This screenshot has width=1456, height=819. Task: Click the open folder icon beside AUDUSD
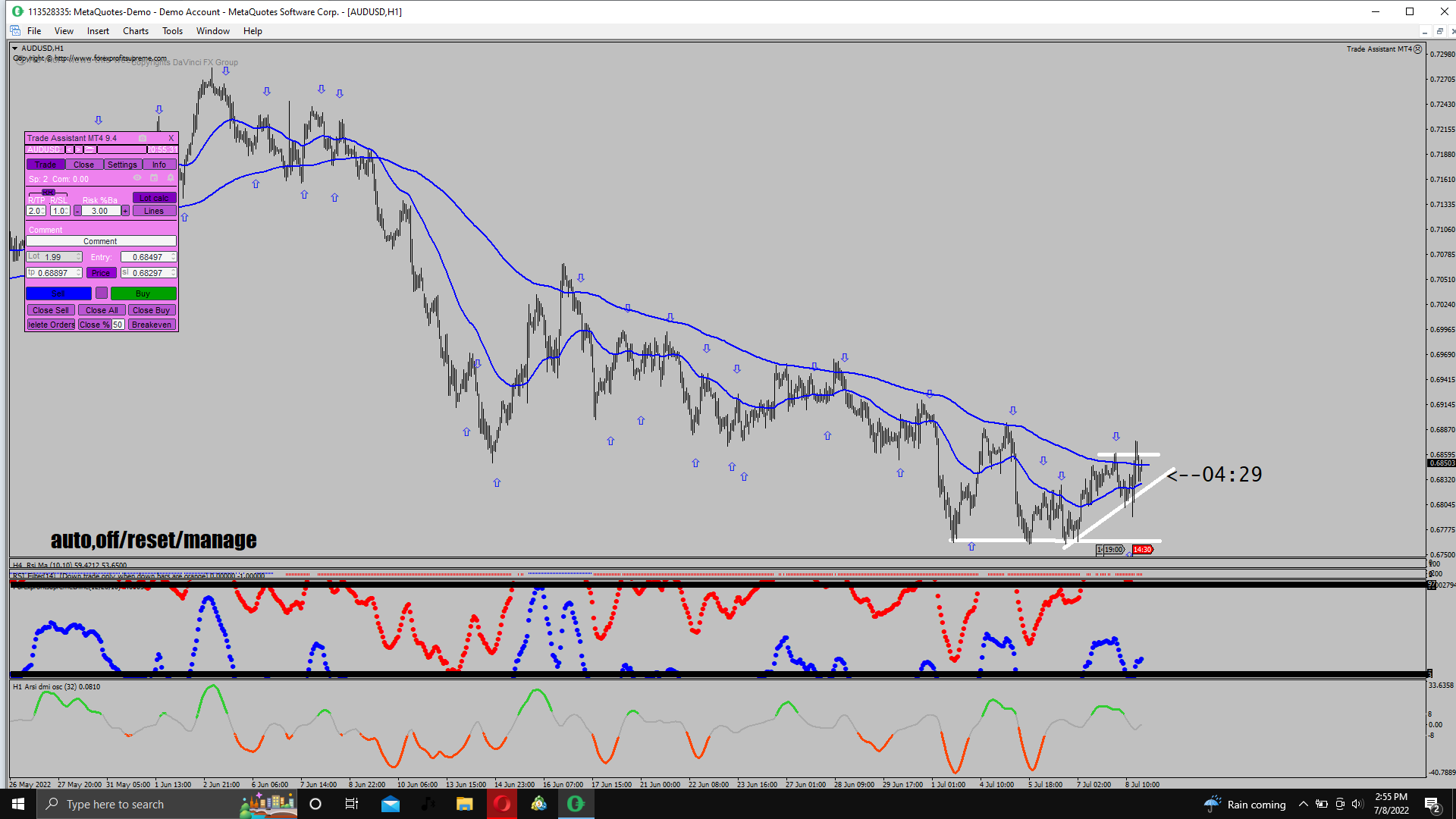click(89, 149)
